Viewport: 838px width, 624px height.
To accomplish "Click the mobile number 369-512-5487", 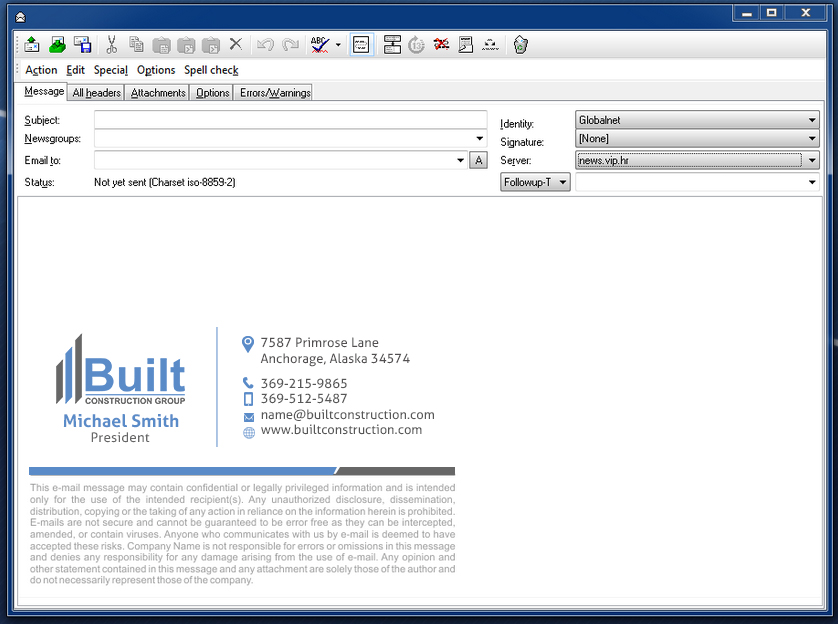I will click(x=304, y=399).
